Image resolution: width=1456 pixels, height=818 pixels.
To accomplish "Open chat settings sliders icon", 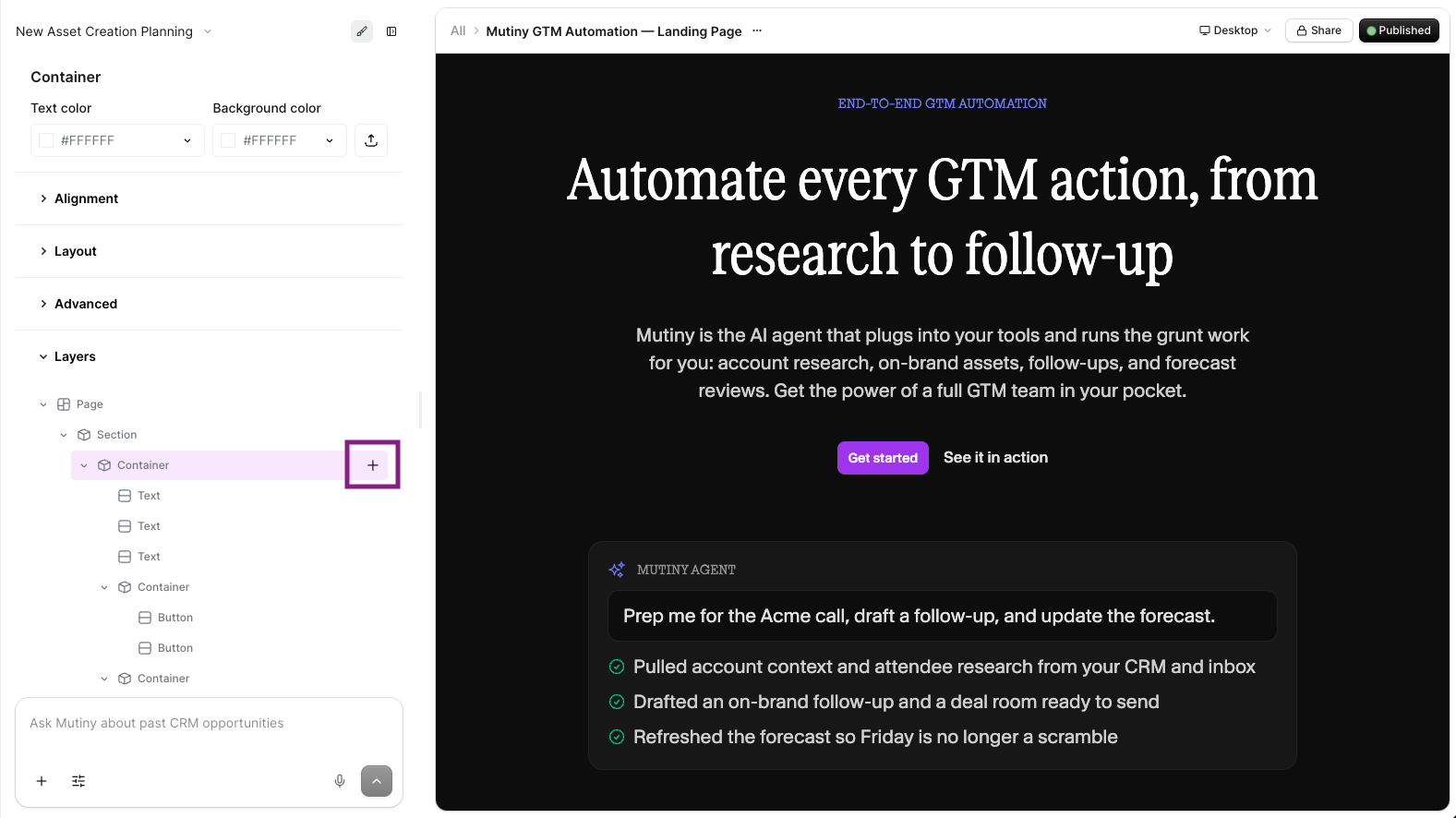I will point(78,781).
